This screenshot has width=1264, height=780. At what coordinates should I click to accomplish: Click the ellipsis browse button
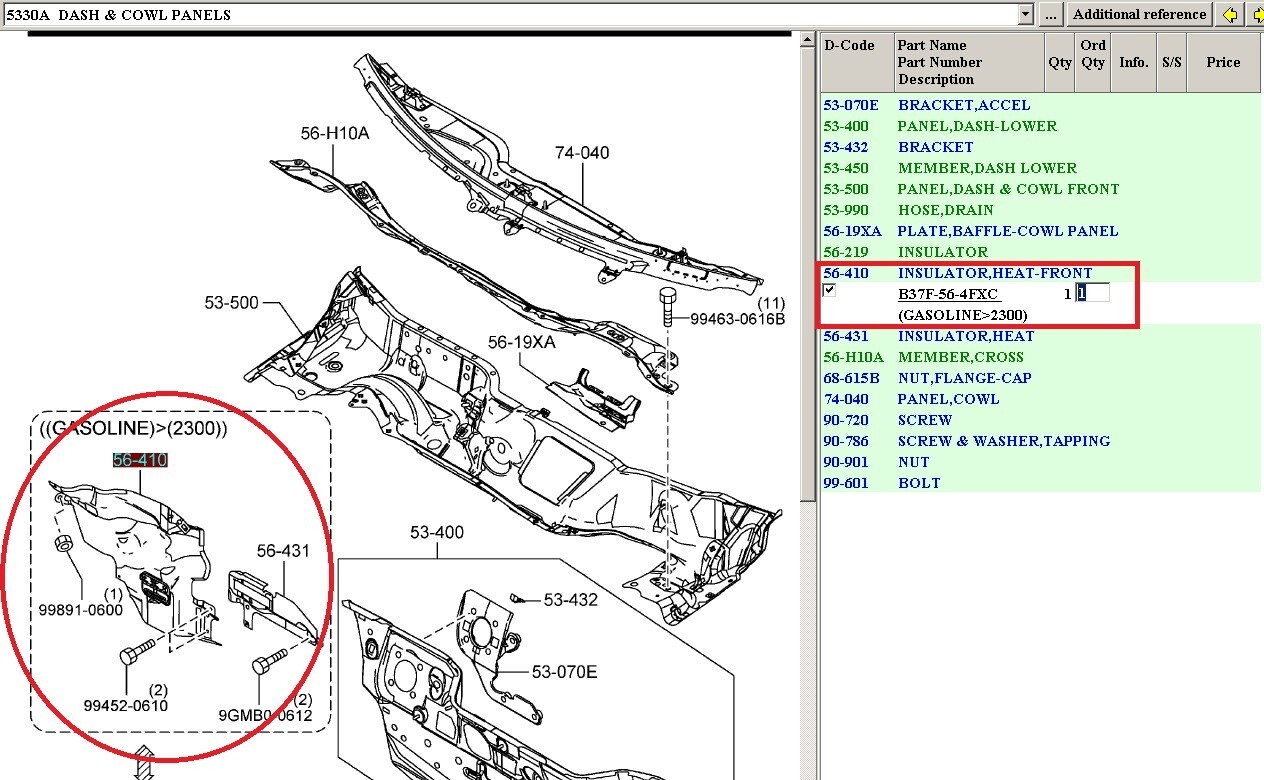point(1049,15)
